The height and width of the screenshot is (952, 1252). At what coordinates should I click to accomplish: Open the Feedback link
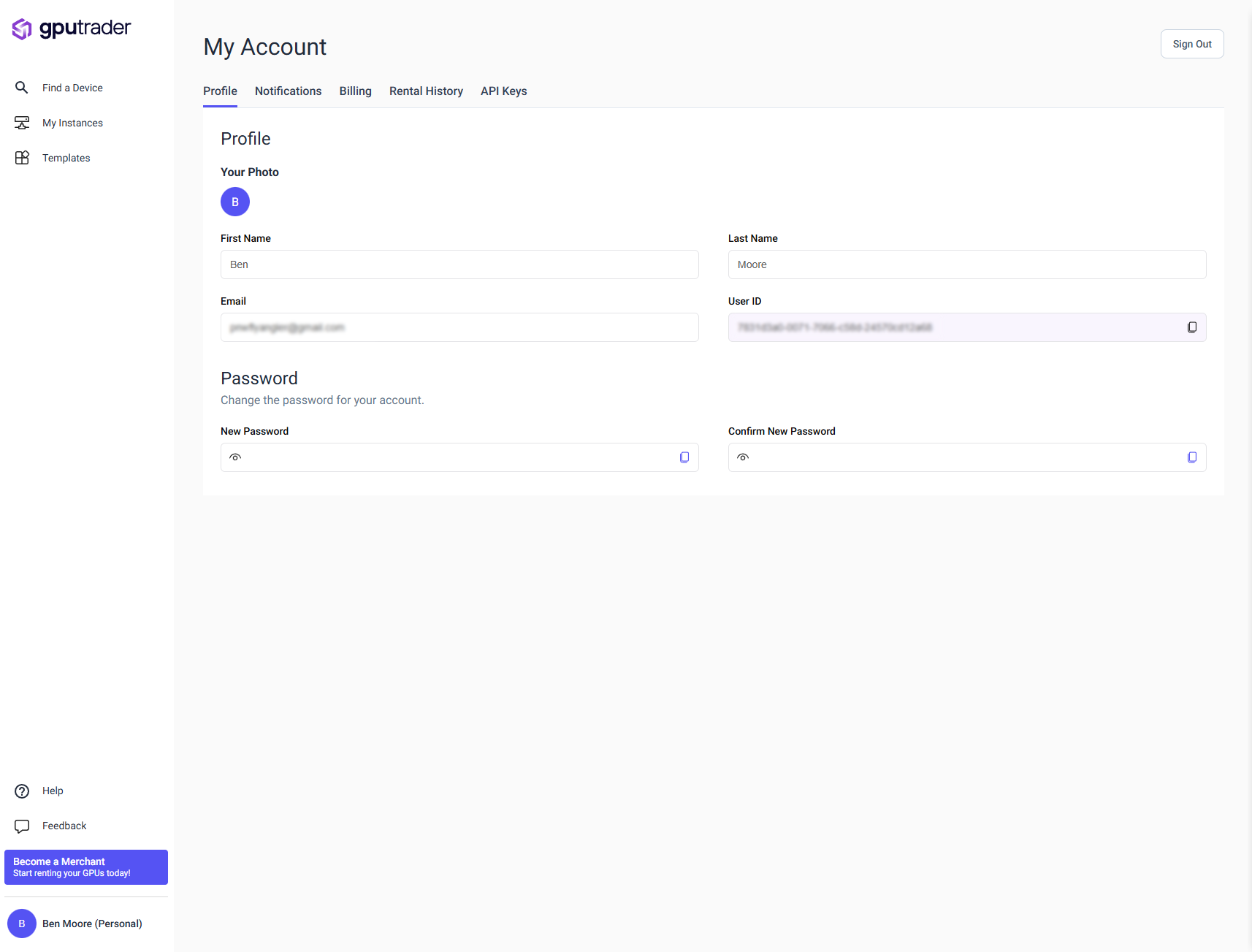(64, 826)
